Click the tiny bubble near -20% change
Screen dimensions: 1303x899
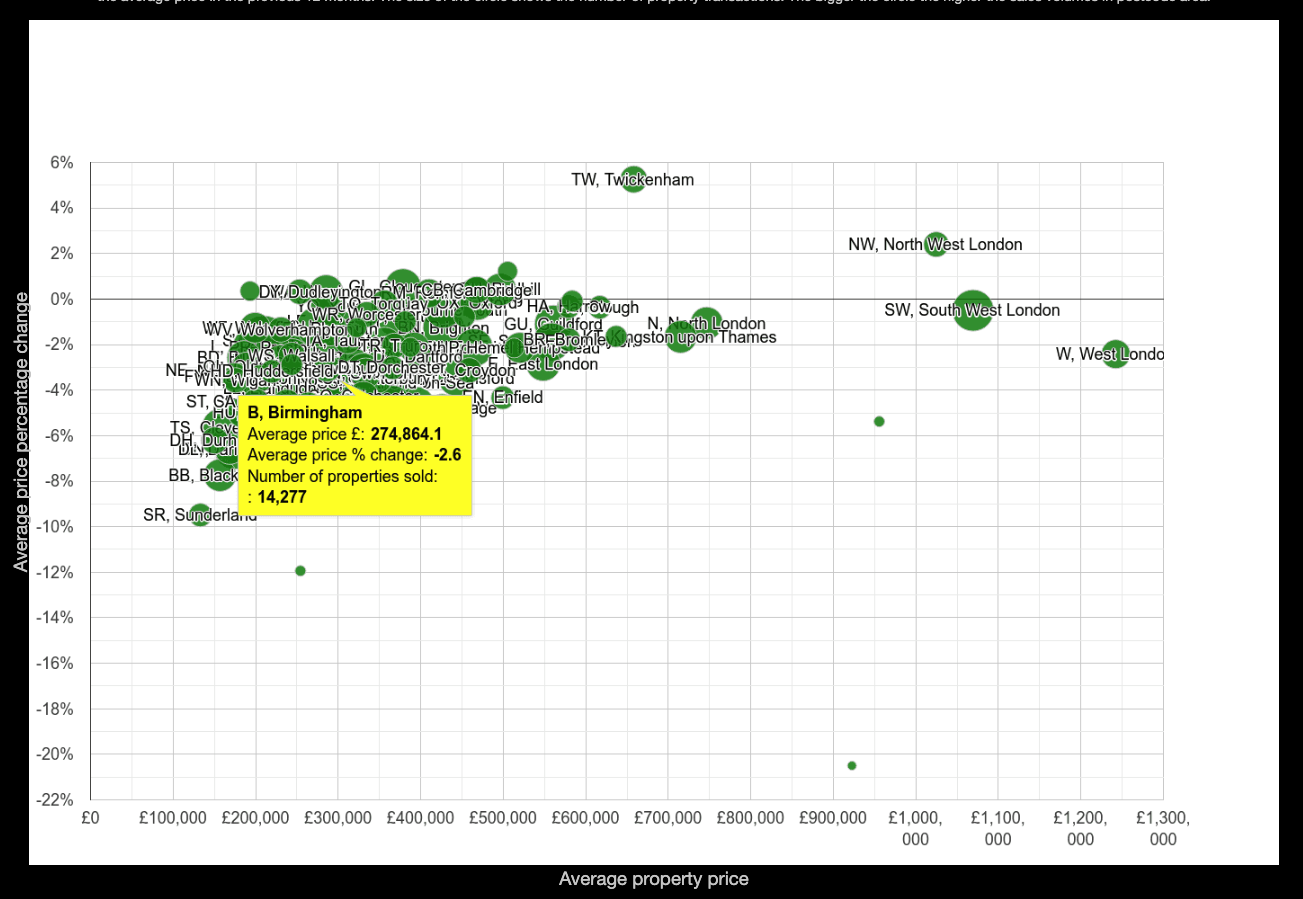pos(852,766)
